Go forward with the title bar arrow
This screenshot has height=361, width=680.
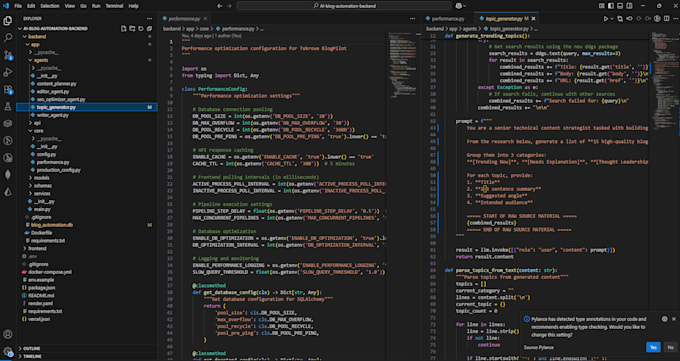click(229, 6)
